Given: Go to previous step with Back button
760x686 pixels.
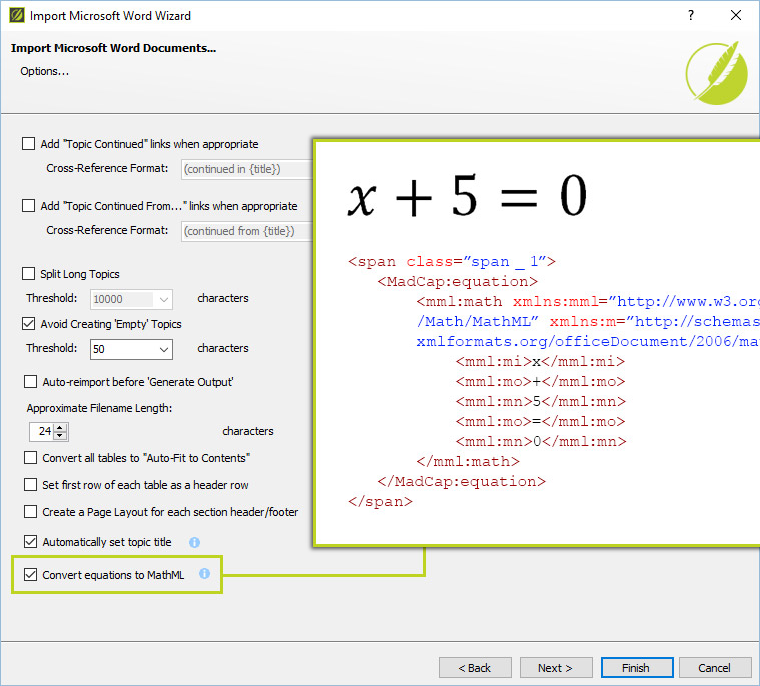Looking at the screenshot, I should 475,668.
